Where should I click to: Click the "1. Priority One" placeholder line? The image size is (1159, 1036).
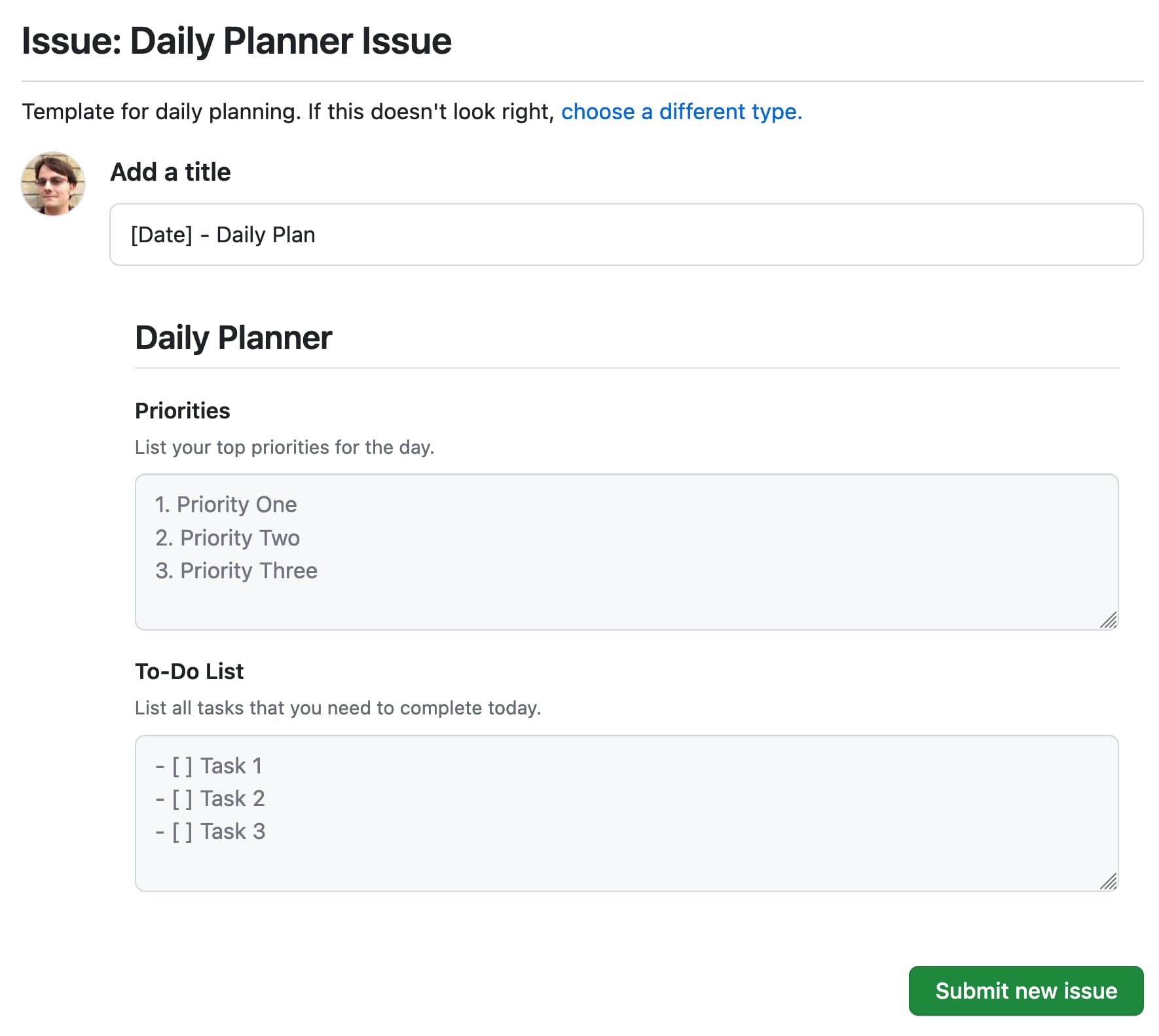click(x=226, y=504)
